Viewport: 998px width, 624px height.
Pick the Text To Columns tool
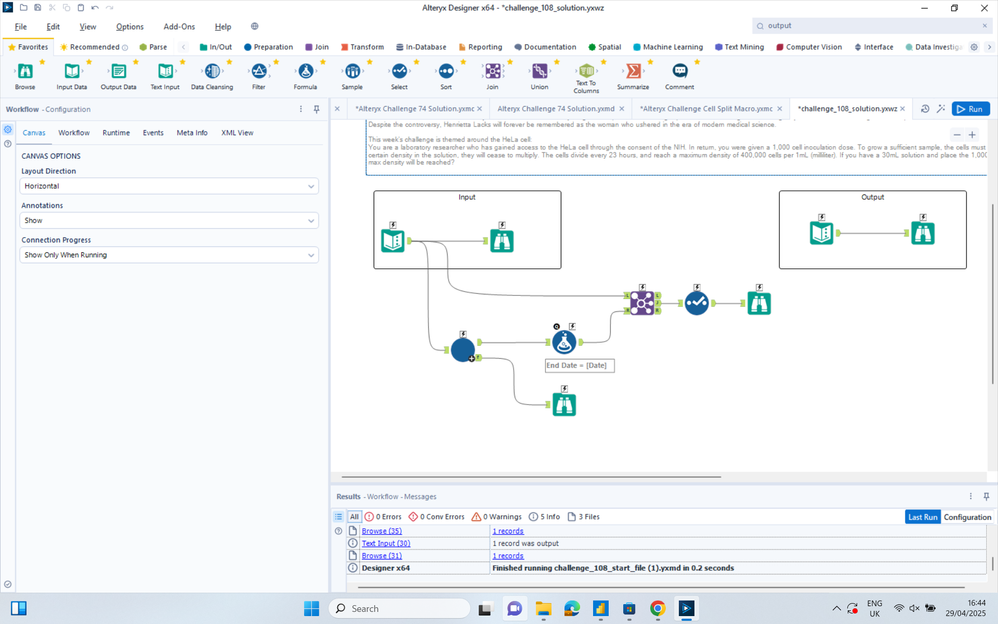click(x=586, y=72)
